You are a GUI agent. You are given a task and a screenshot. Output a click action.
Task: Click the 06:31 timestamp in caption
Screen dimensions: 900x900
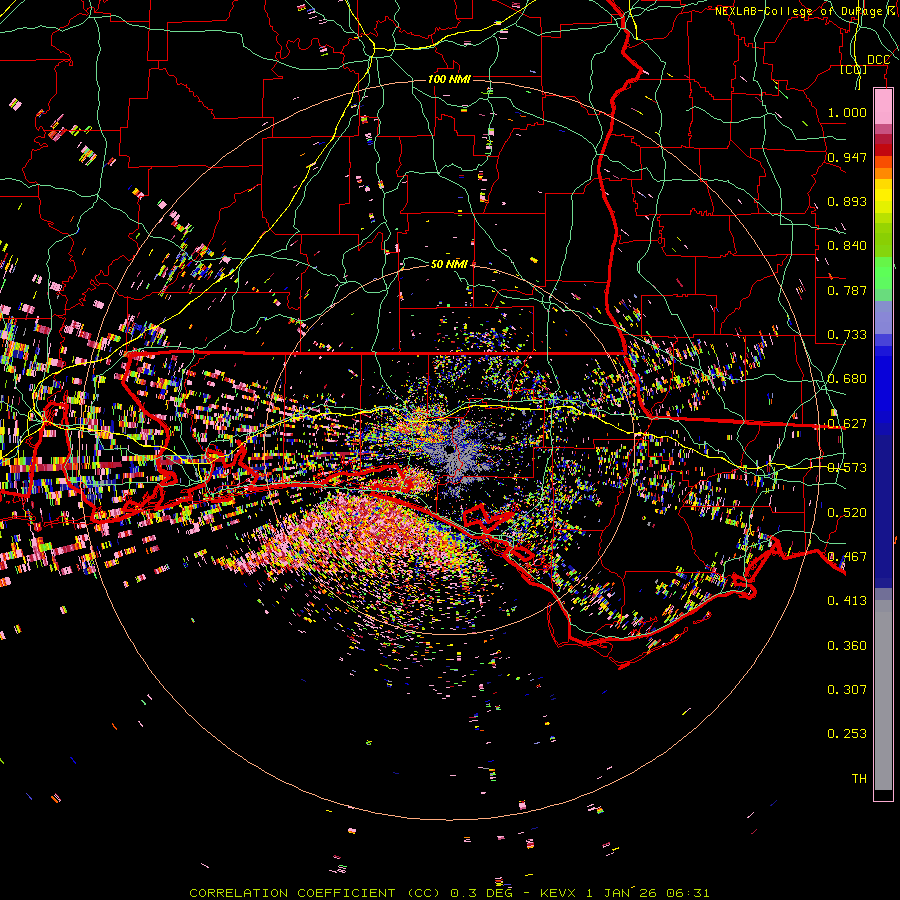pos(688,893)
